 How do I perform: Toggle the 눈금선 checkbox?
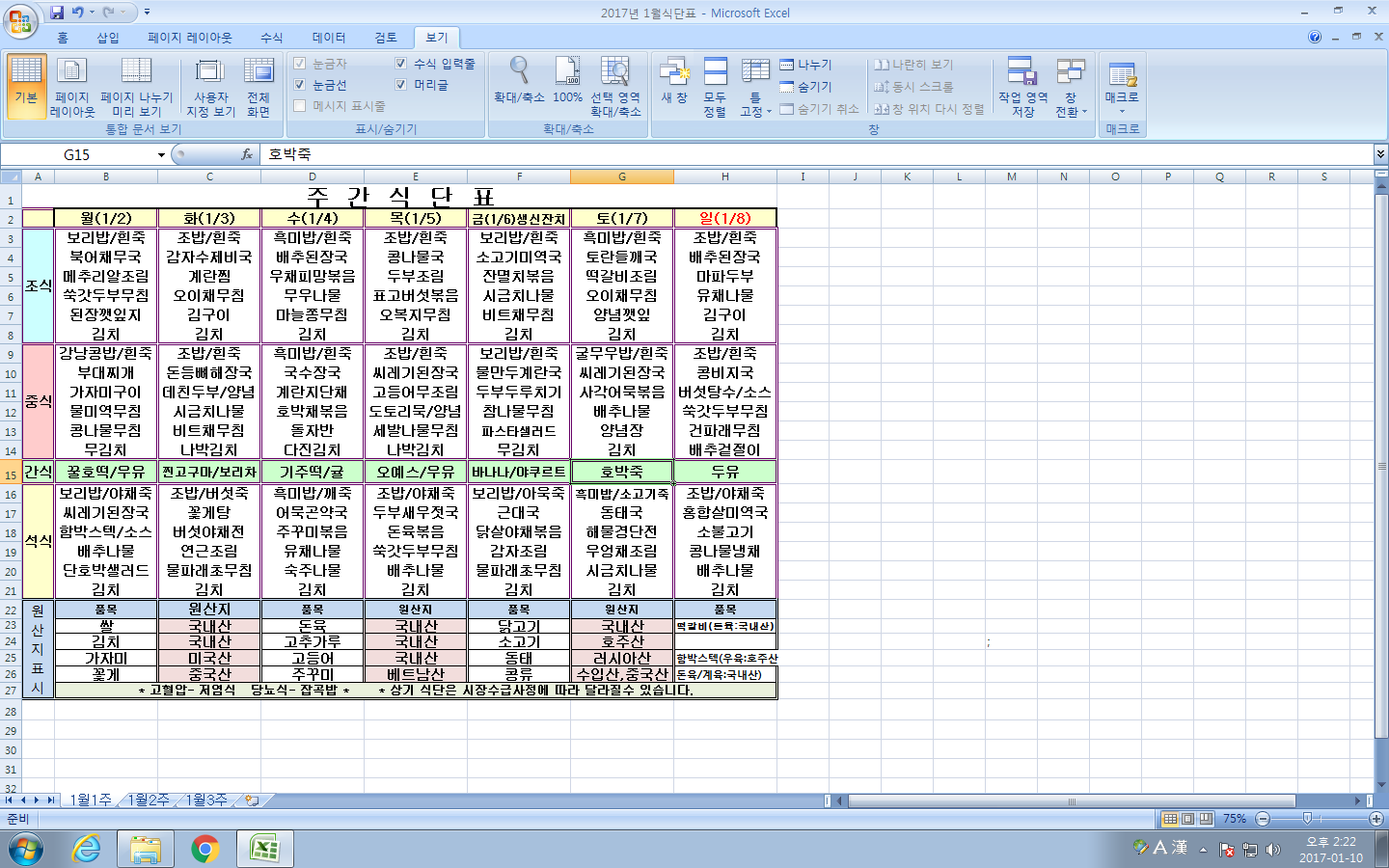click(x=300, y=85)
